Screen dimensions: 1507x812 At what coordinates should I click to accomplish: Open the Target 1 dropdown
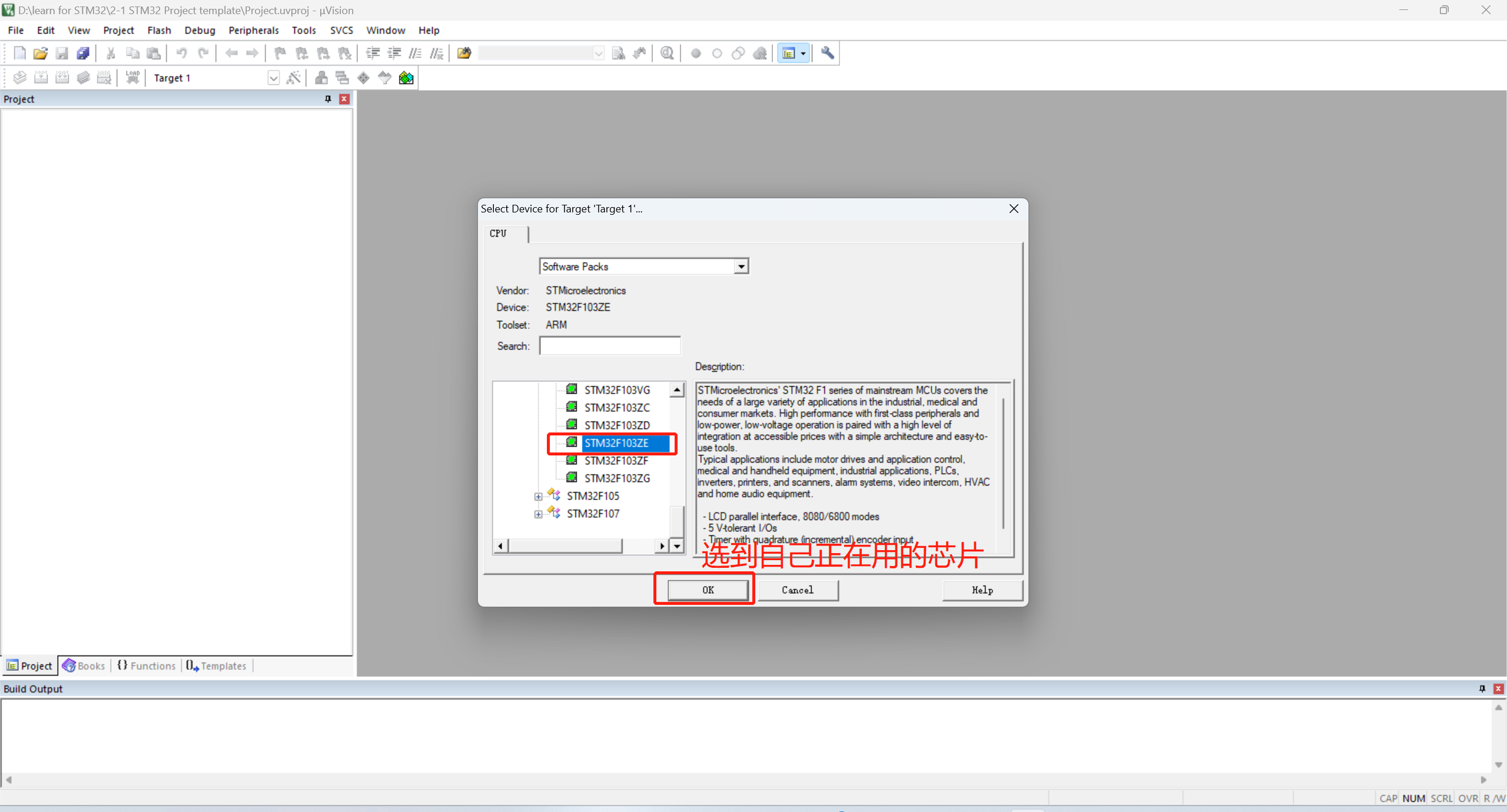273,78
